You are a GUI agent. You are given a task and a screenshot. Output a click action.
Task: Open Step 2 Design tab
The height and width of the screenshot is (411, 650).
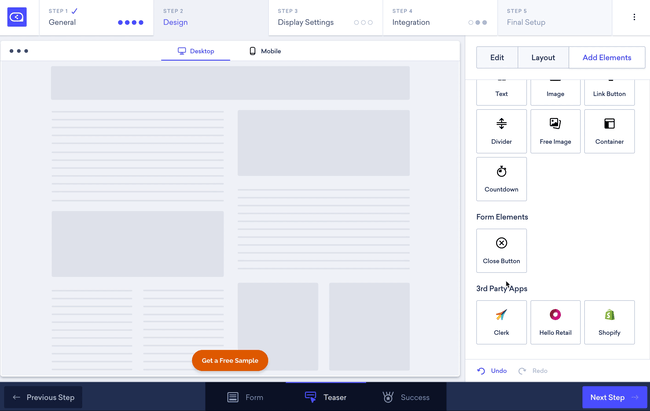coord(211,17)
